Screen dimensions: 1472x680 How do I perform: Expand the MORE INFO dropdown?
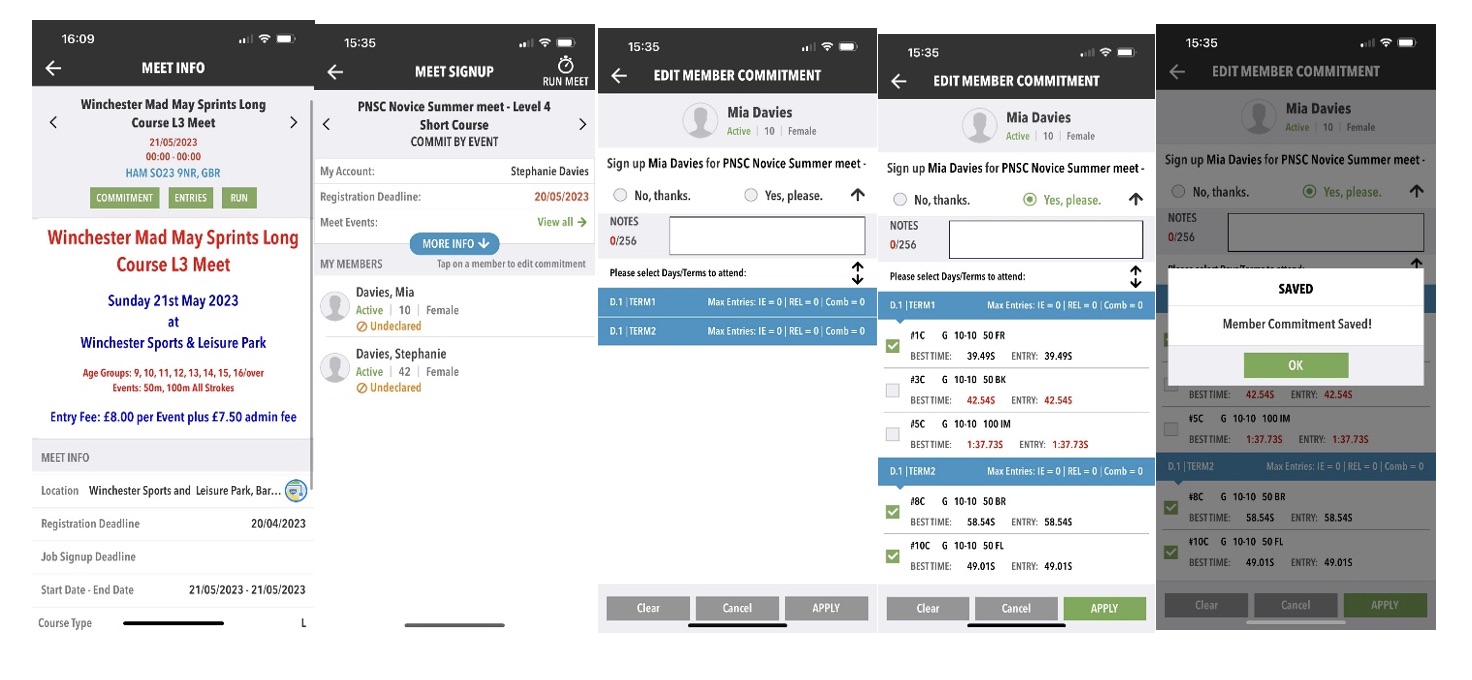pos(454,244)
